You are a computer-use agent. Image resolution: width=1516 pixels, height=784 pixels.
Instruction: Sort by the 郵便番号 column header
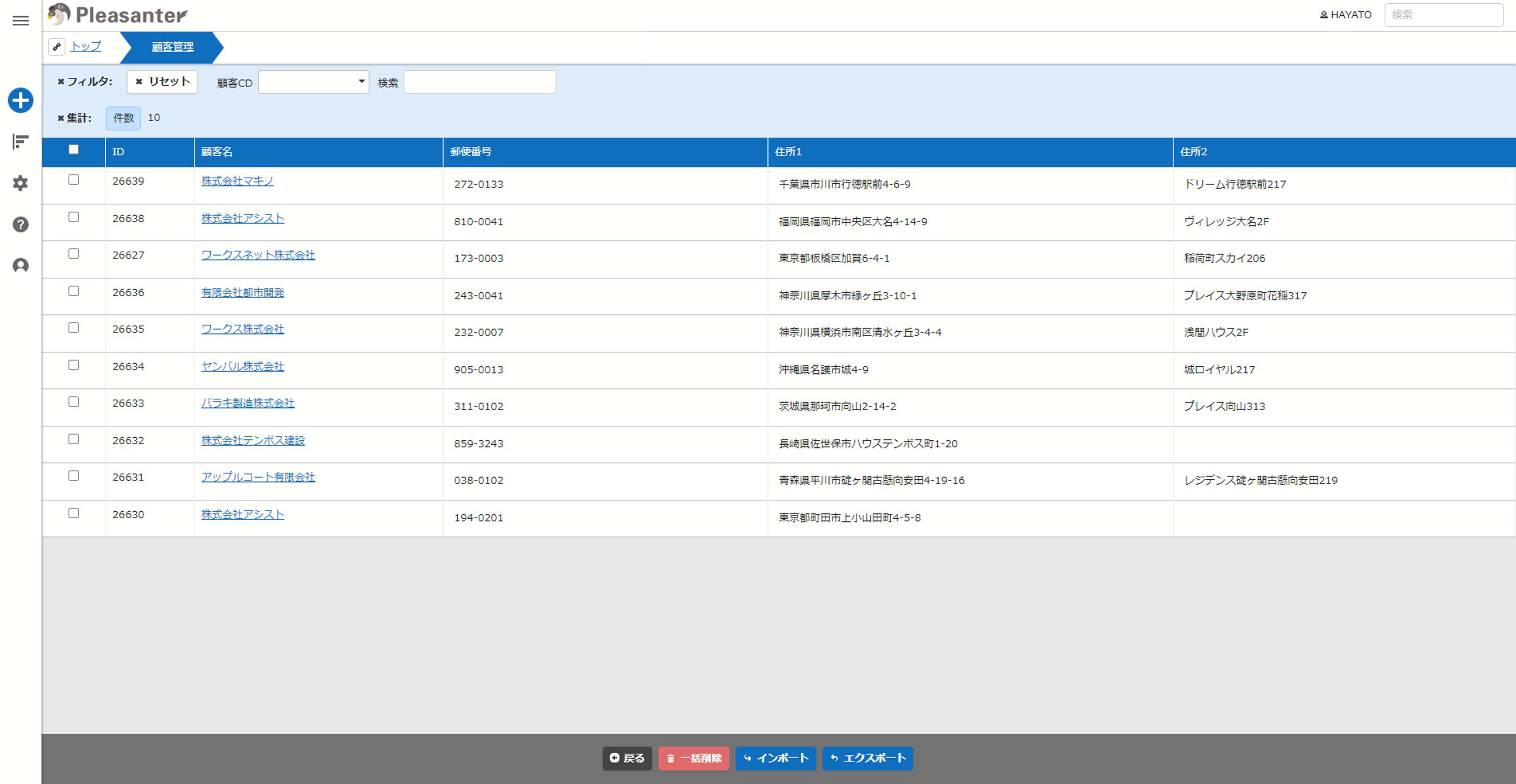click(x=605, y=152)
